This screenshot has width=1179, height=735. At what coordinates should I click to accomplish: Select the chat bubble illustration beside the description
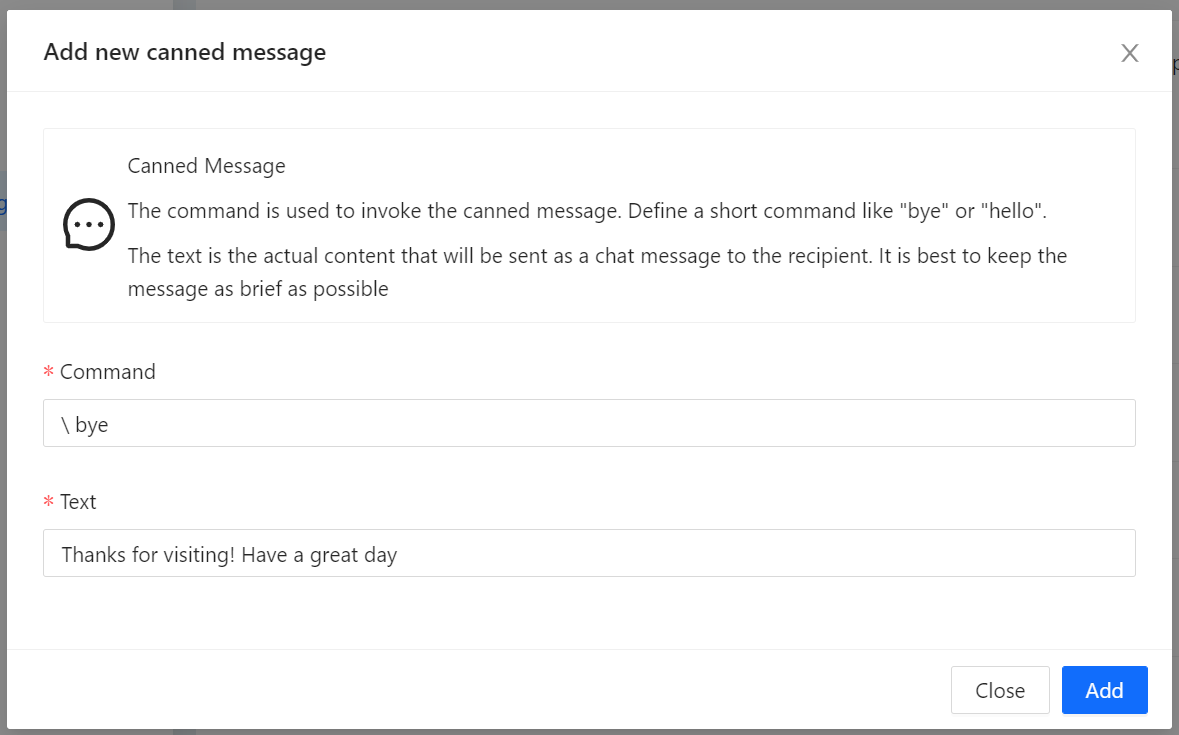pos(88,225)
